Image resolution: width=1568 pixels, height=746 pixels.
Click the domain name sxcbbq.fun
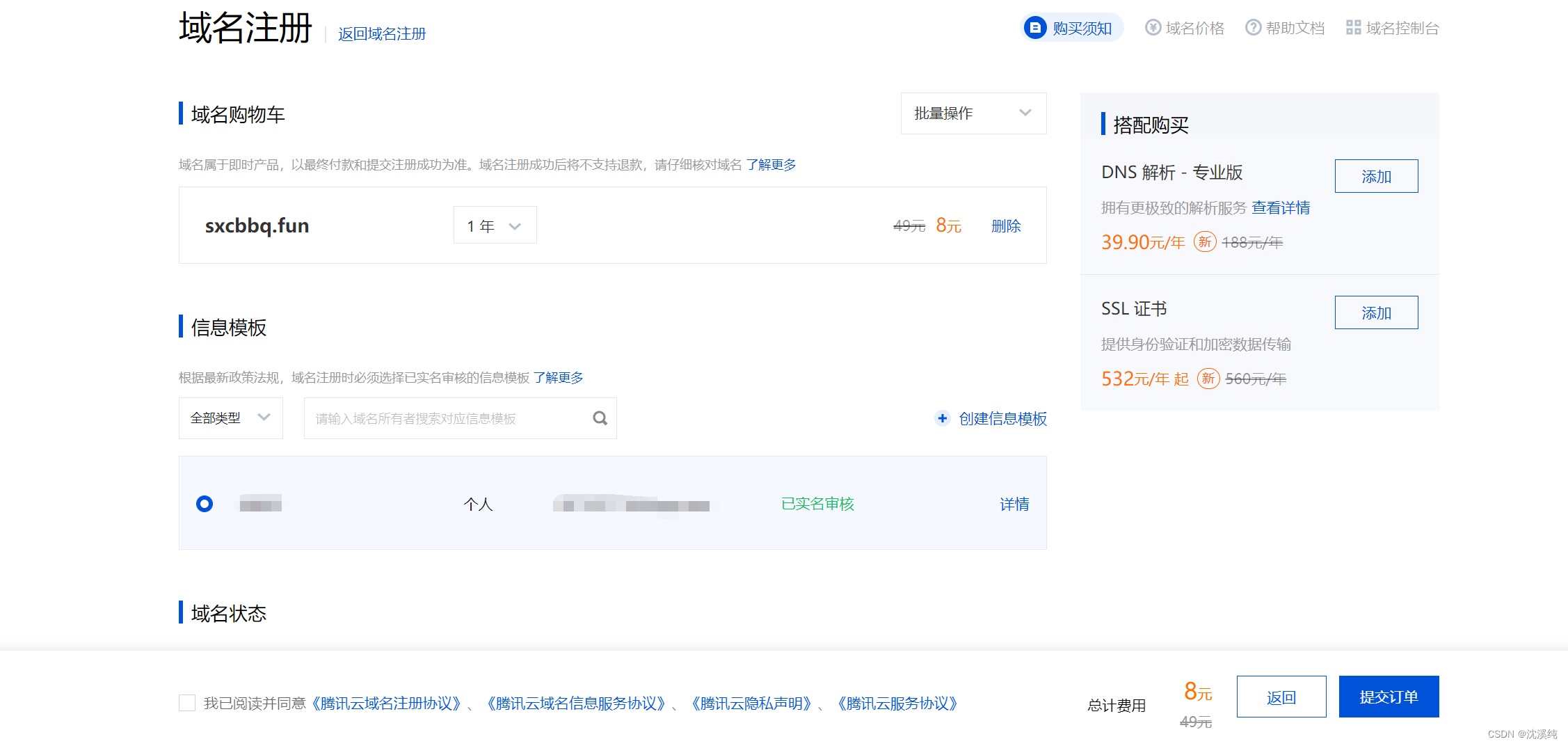(257, 225)
